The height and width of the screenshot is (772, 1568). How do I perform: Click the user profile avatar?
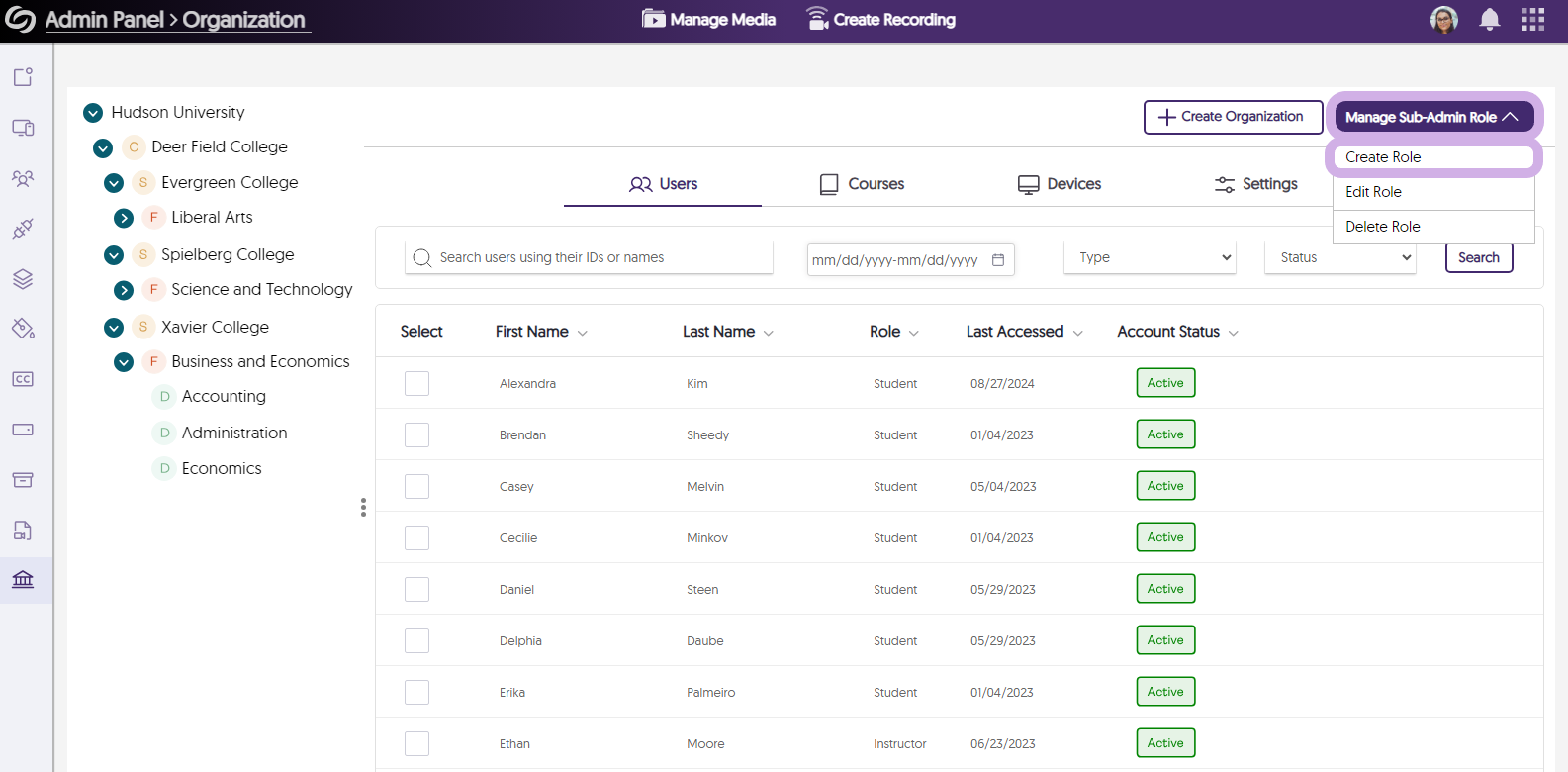[1444, 20]
